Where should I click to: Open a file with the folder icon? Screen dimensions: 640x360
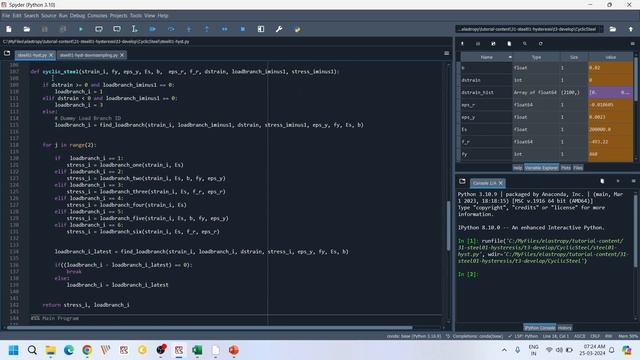pyautogui.click(x=27, y=29)
